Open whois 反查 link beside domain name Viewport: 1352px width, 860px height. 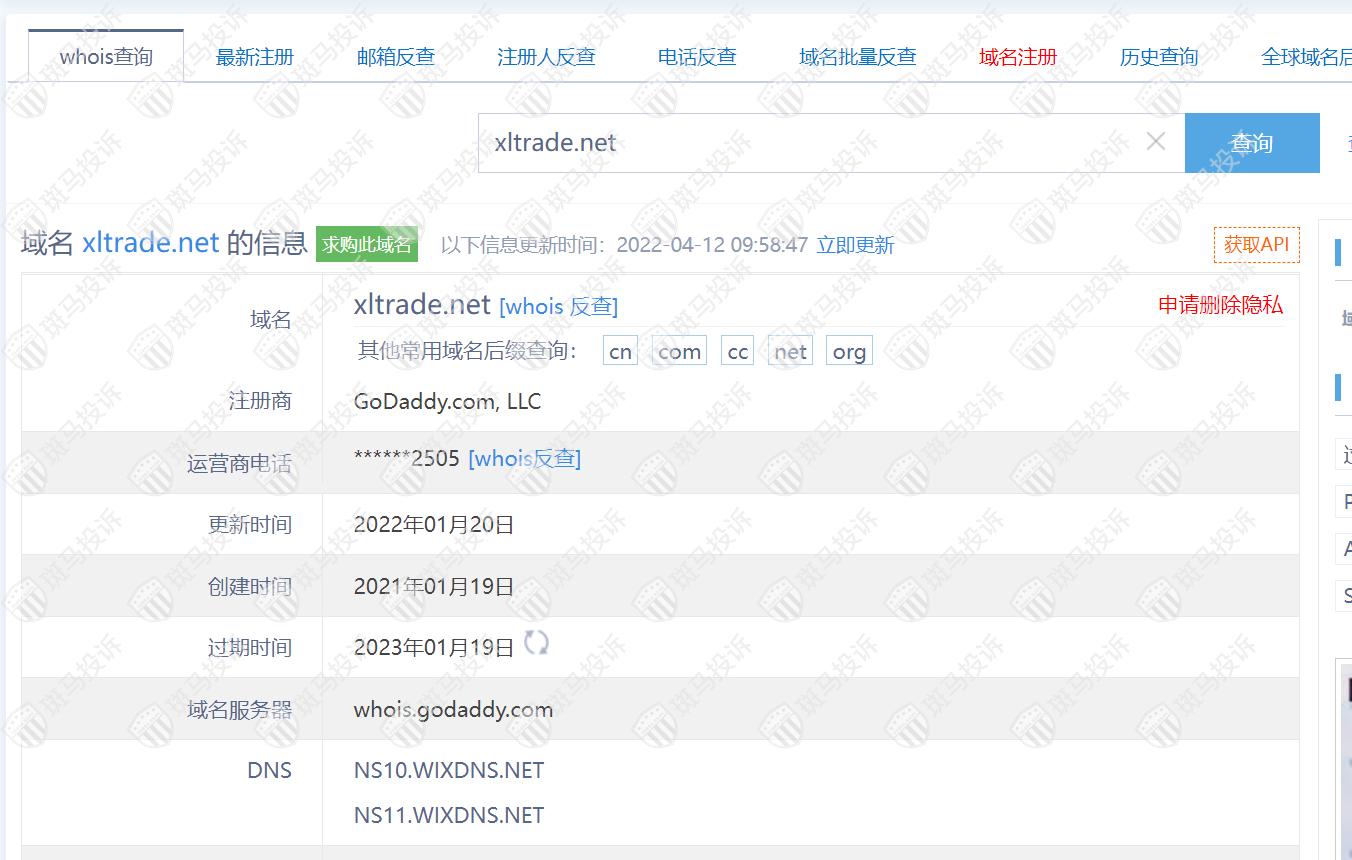point(558,306)
